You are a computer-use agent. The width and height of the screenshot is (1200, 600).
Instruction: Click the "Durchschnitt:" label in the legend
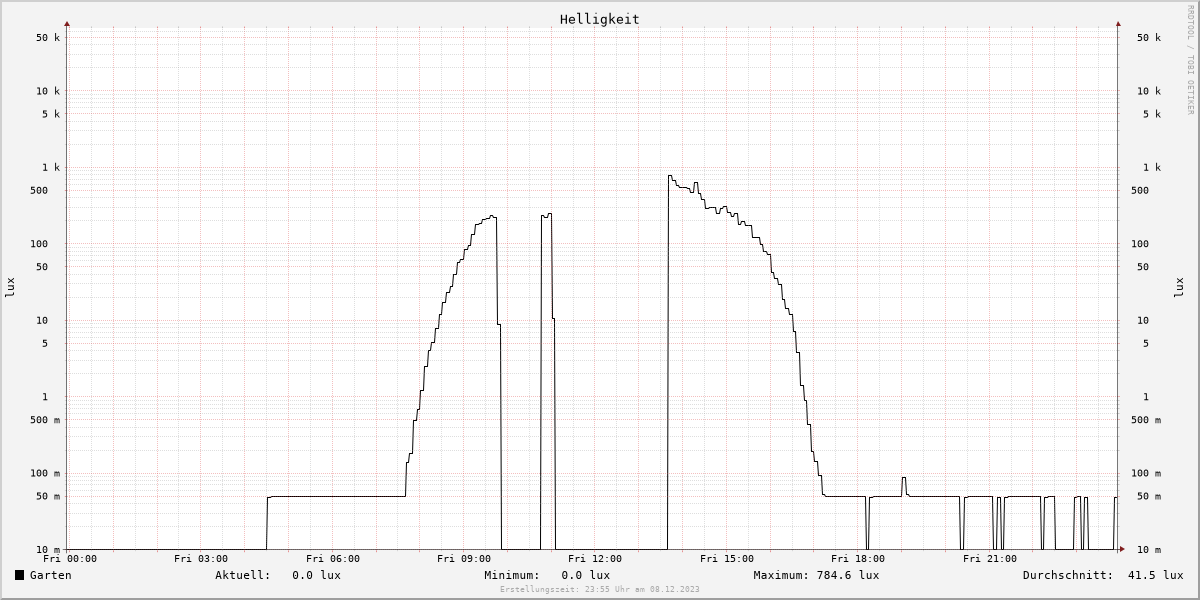click(x=1068, y=575)
